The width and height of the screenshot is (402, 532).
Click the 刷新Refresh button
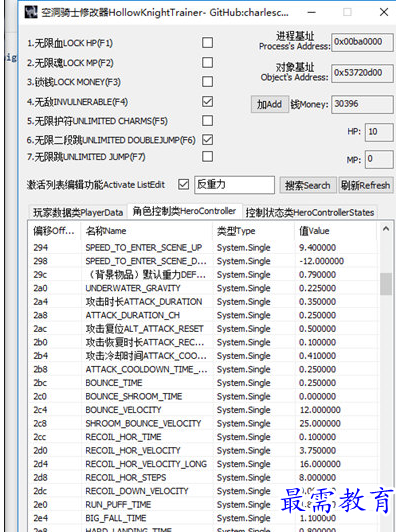[x=366, y=185]
